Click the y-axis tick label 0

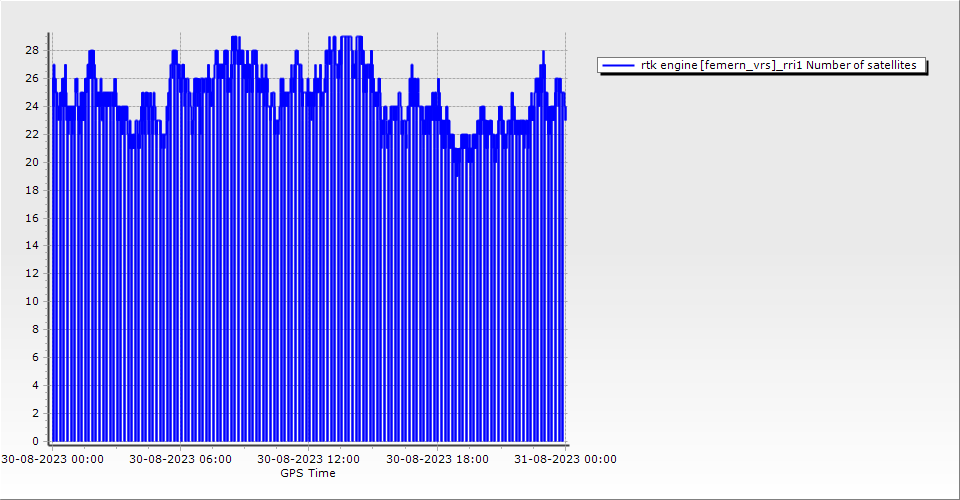pyautogui.click(x=35, y=441)
